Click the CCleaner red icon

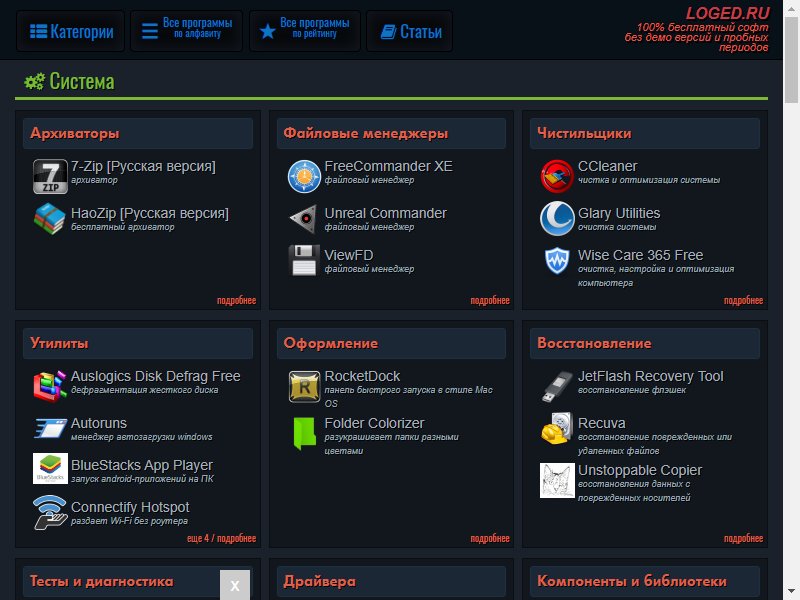(x=557, y=176)
